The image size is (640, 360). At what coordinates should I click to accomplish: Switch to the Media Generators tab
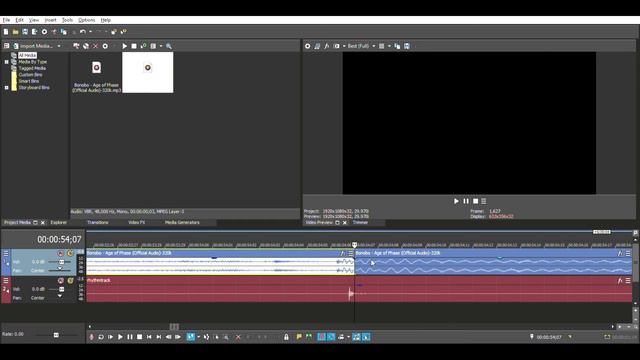click(182, 222)
